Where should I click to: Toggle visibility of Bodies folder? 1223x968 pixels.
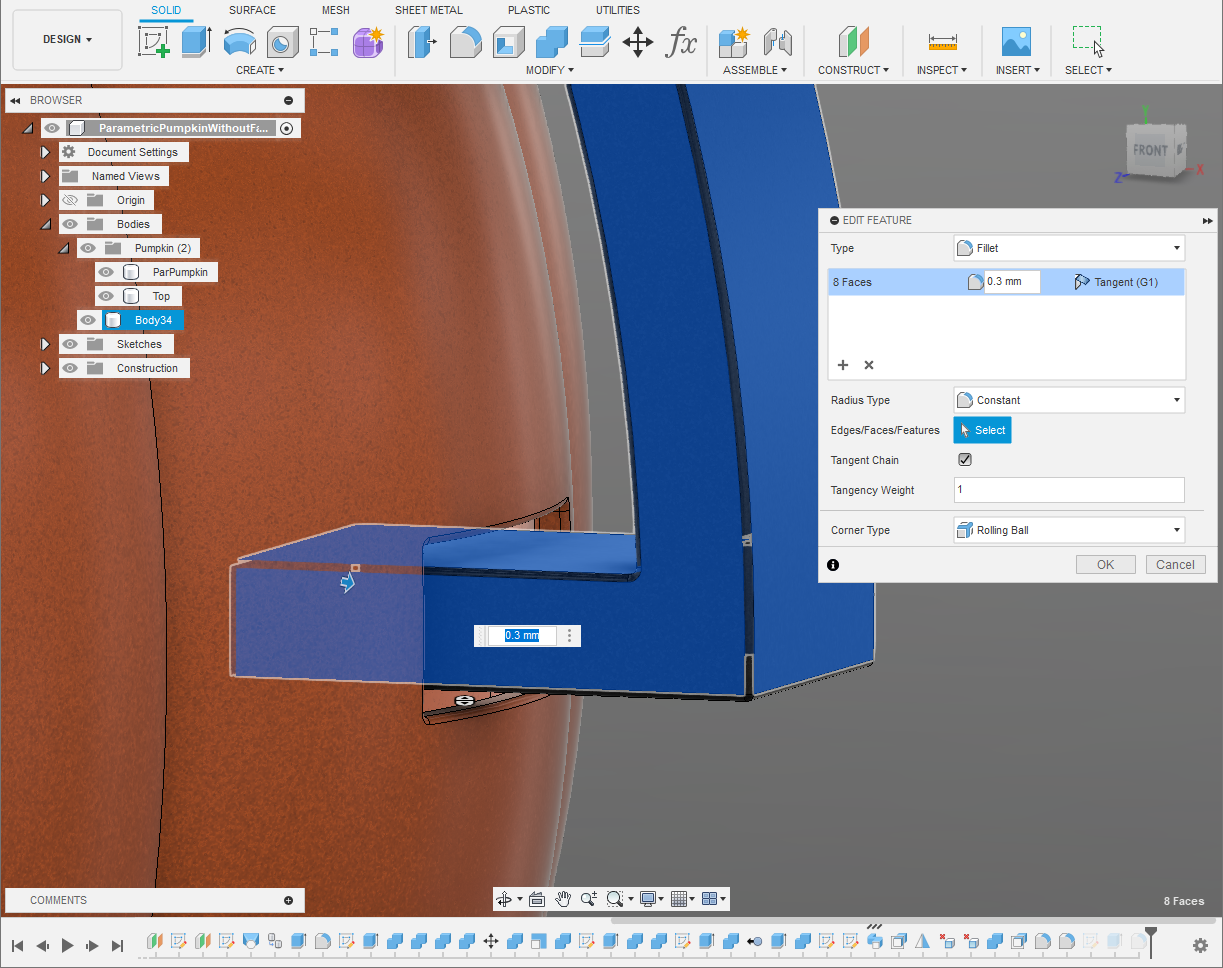pyautogui.click(x=70, y=224)
